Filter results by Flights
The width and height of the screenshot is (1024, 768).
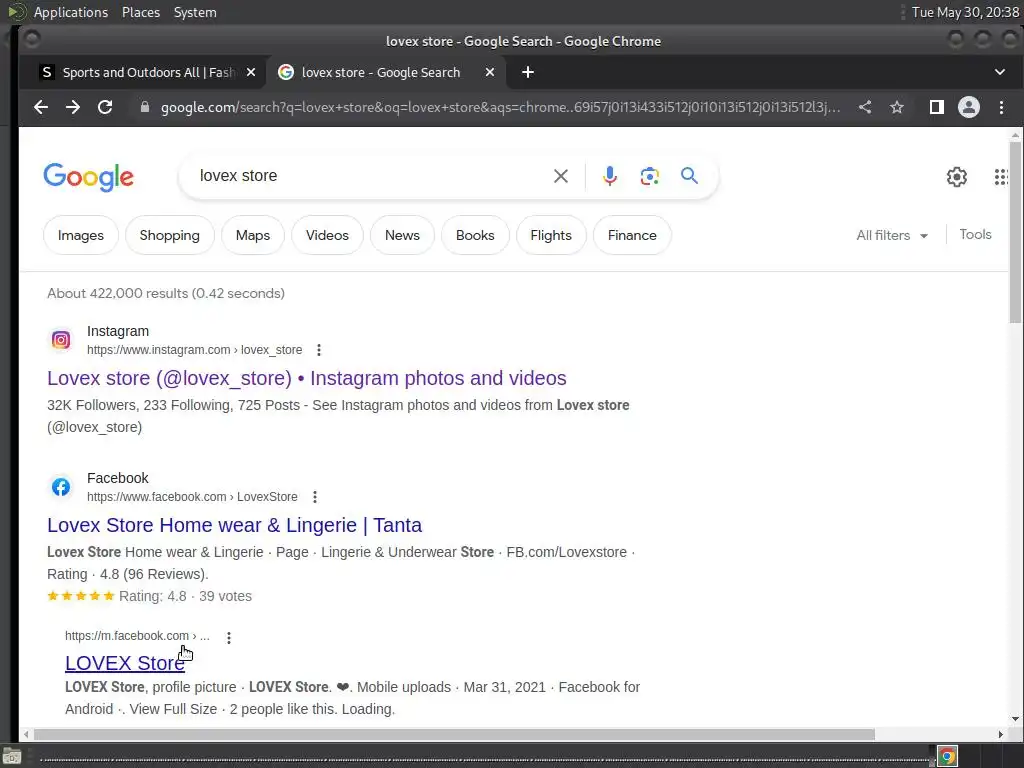coord(551,235)
